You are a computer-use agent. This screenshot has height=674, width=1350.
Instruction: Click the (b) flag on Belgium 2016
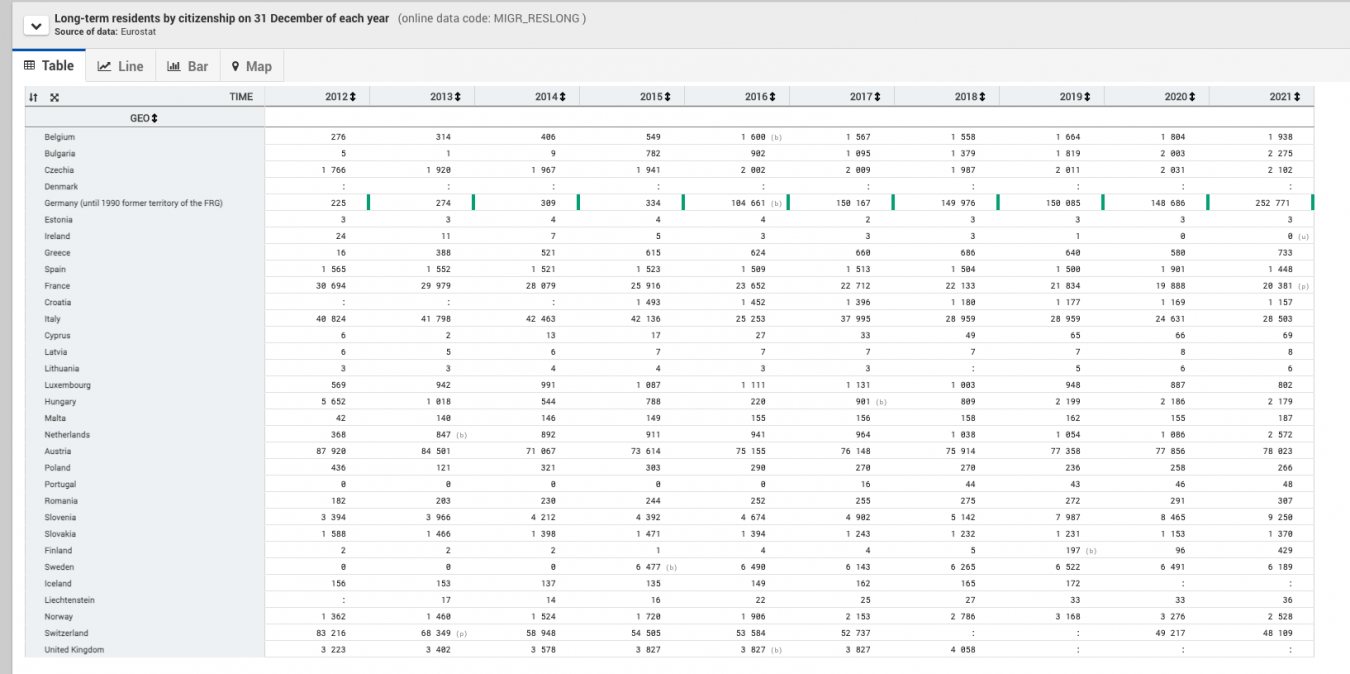click(x=776, y=137)
